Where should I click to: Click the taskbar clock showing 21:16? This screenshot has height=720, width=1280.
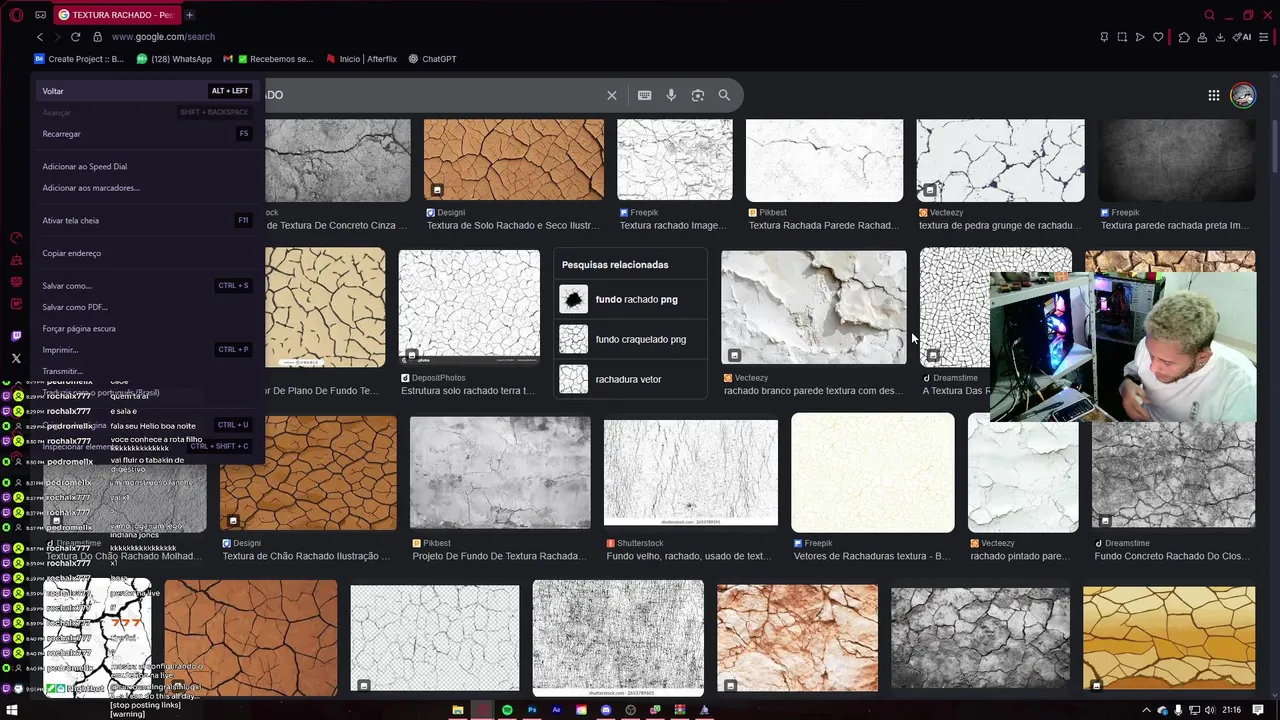(x=1231, y=710)
